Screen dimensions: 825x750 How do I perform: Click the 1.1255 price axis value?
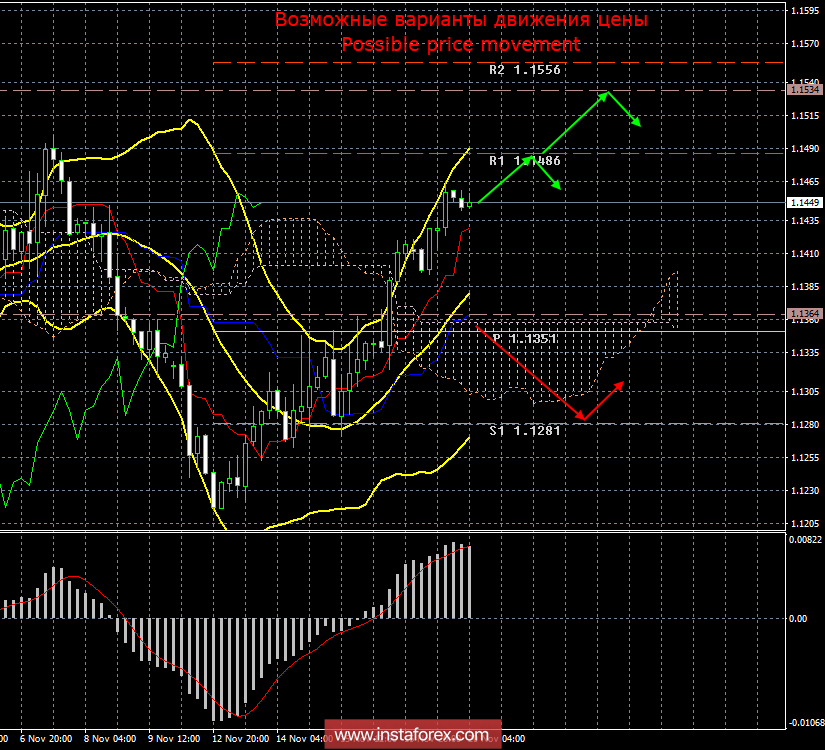point(805,458)
